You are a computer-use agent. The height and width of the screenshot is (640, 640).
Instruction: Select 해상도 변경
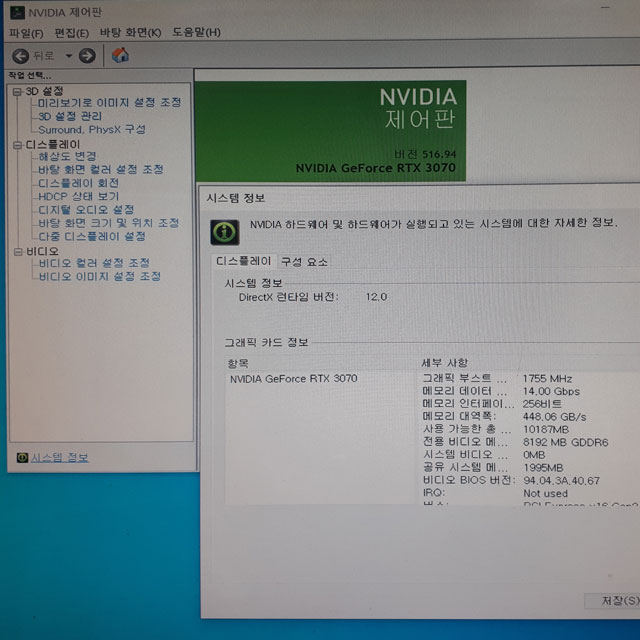point(67,156)
